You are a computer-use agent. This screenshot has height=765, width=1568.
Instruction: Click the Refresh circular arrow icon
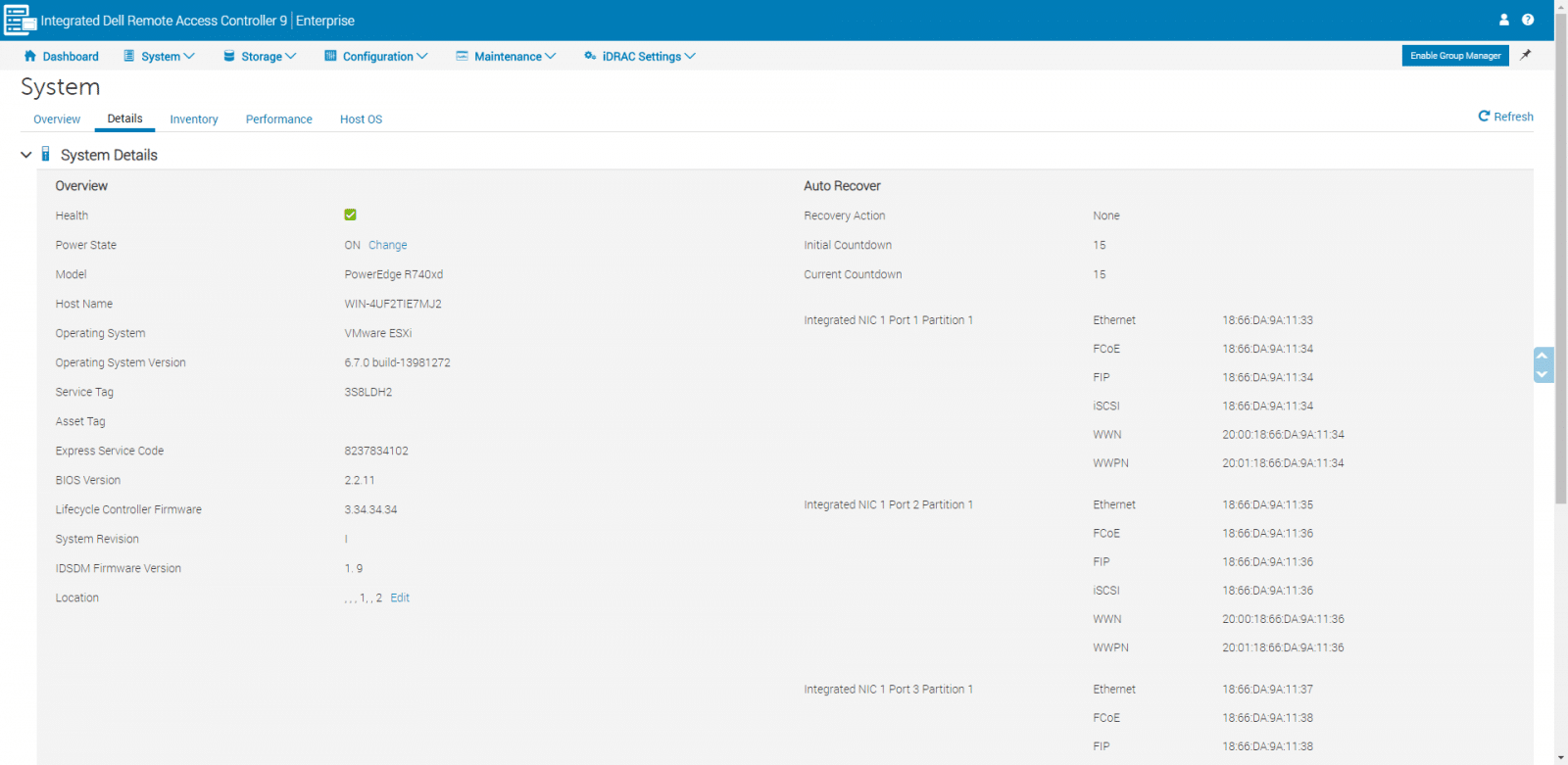pos(1484,117)
